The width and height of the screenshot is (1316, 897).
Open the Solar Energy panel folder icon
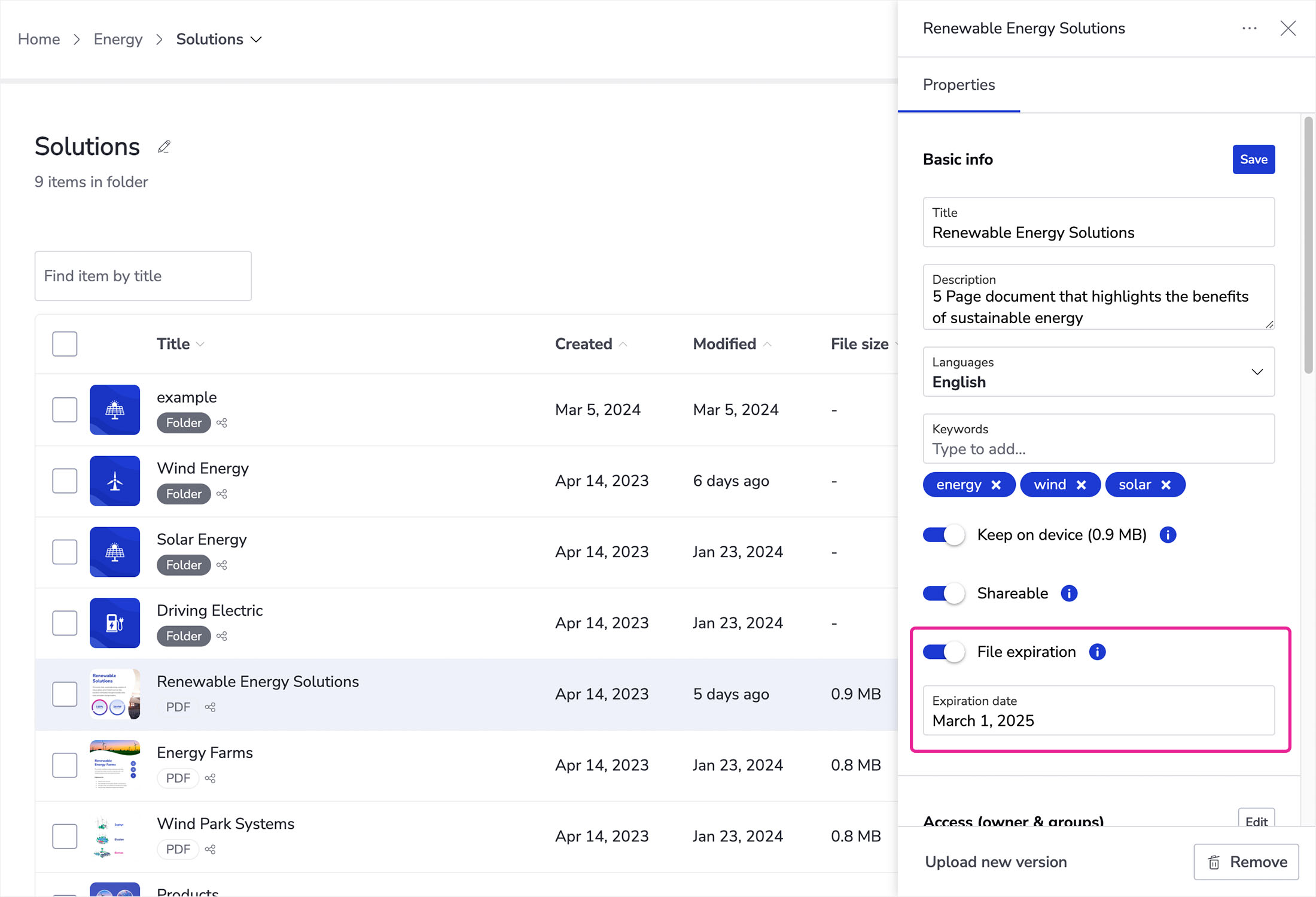click(115, 552)
